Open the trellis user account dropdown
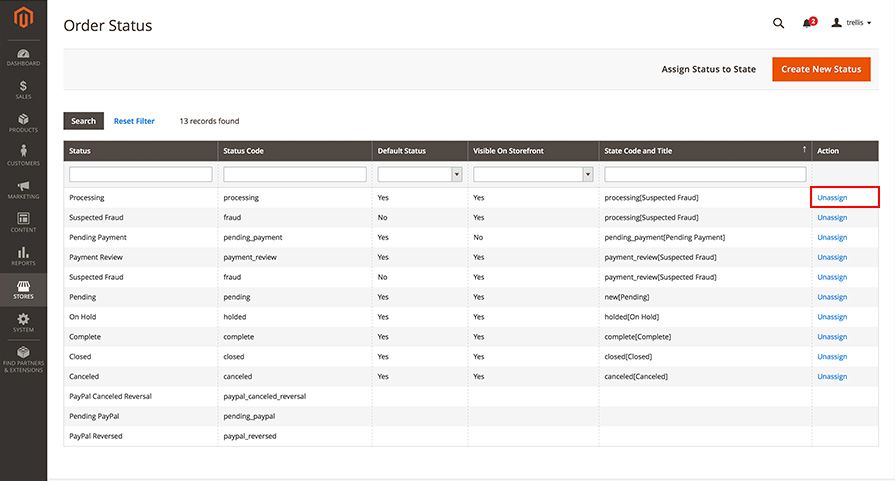895x481 pixels. point(851,23)
